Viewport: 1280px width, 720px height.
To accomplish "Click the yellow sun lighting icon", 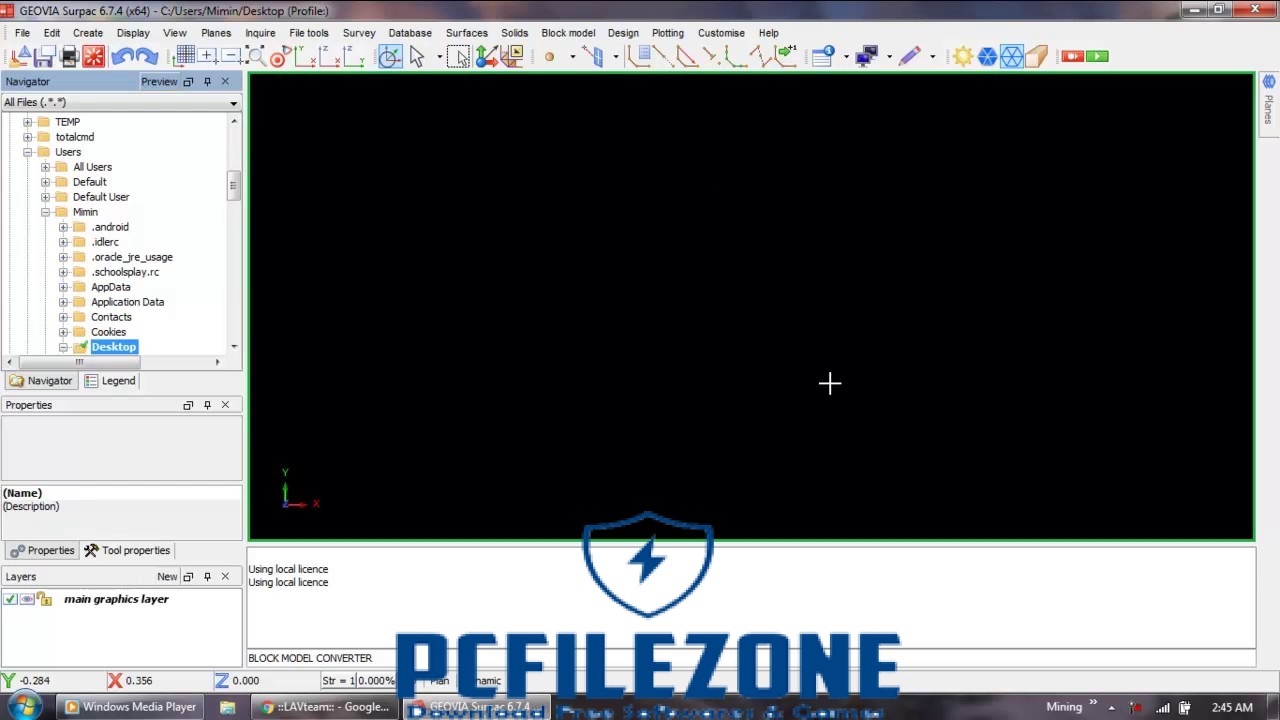I will pos(962,57).
